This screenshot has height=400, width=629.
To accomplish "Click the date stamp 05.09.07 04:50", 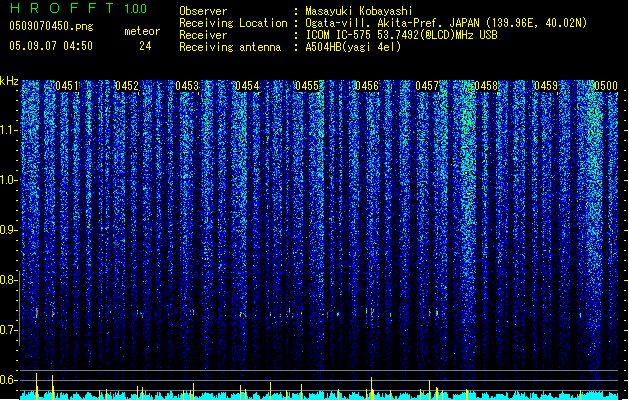I will click(51, 46).
